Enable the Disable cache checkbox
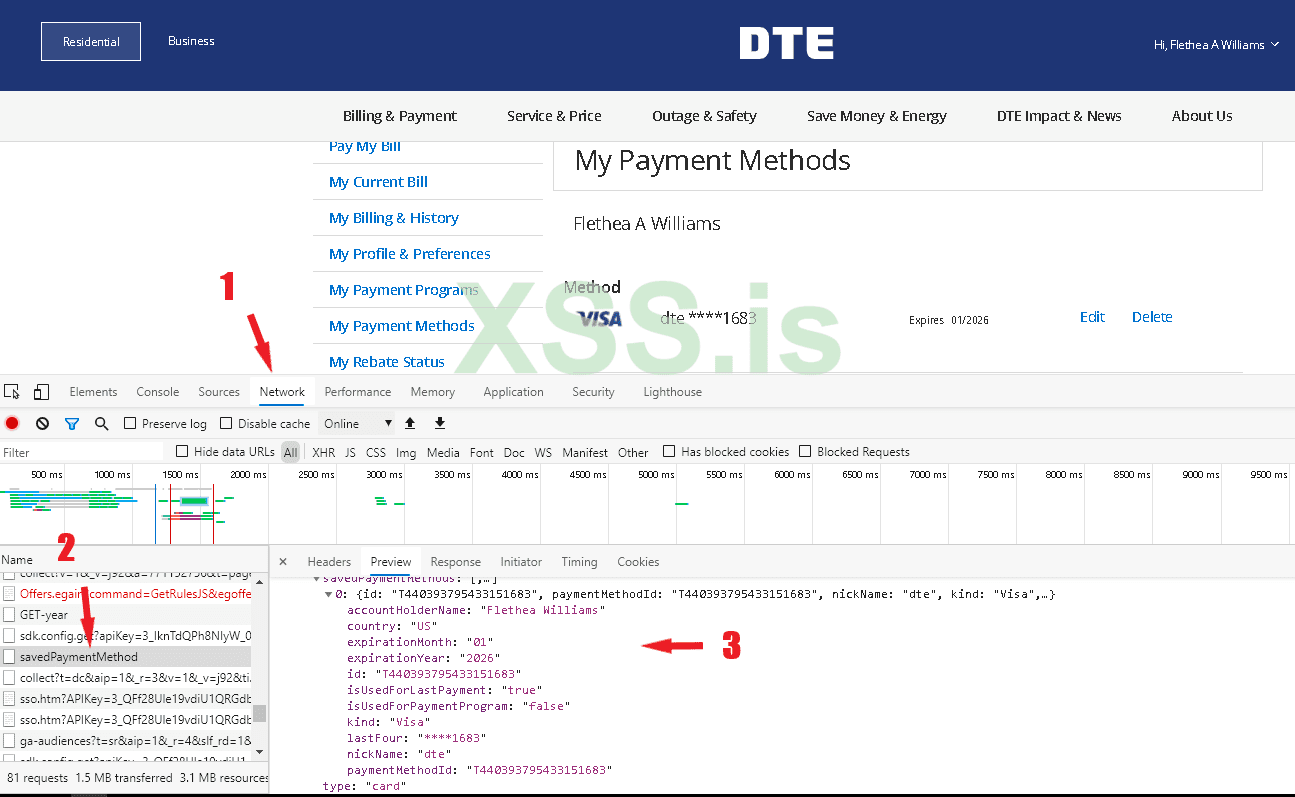This screenshot has height=797, width=1295. coord(226,424)
